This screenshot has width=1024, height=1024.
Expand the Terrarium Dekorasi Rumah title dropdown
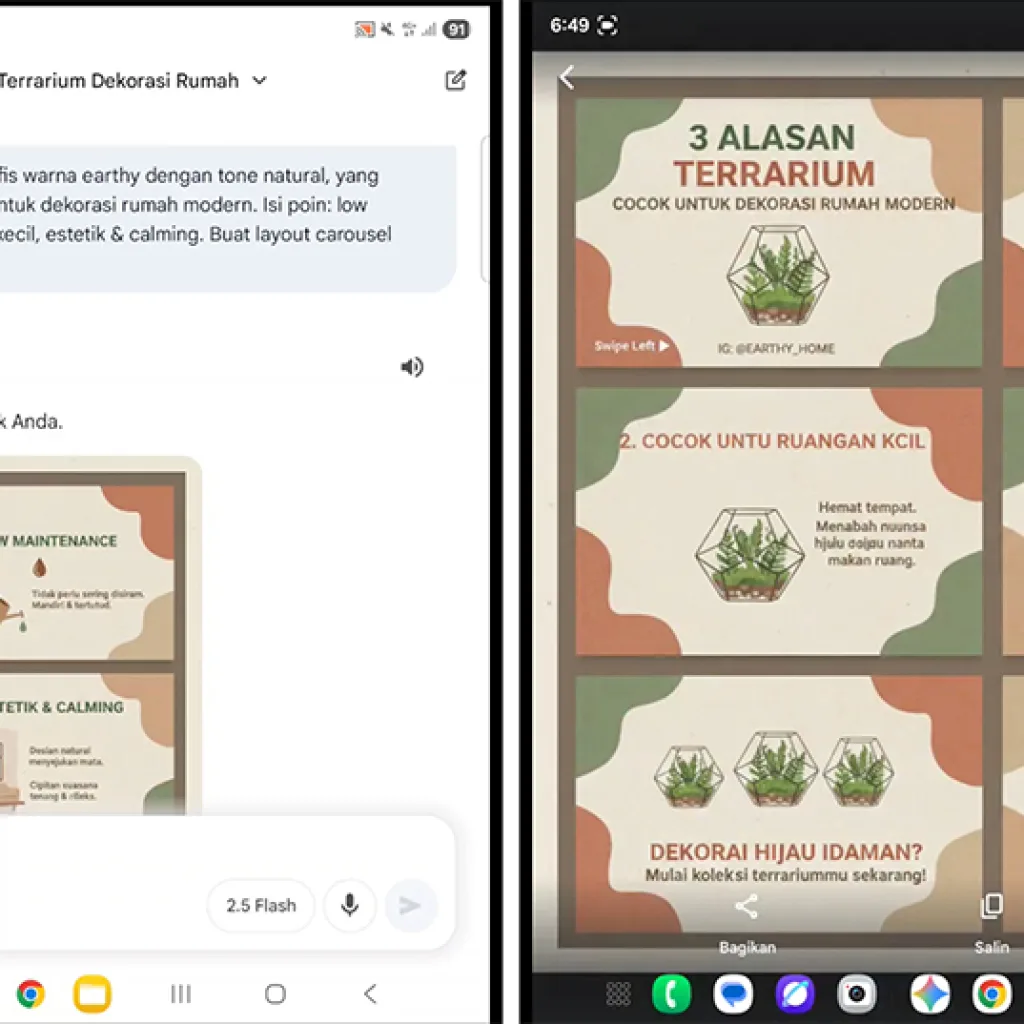259,80
